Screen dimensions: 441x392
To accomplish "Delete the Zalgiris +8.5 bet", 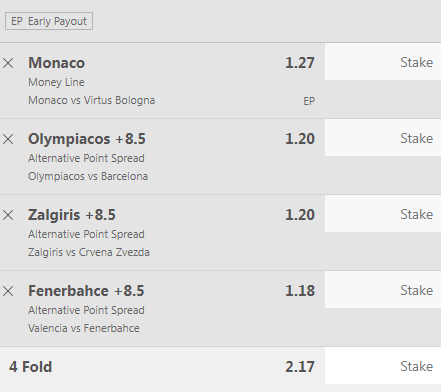I will pos(8,215).
